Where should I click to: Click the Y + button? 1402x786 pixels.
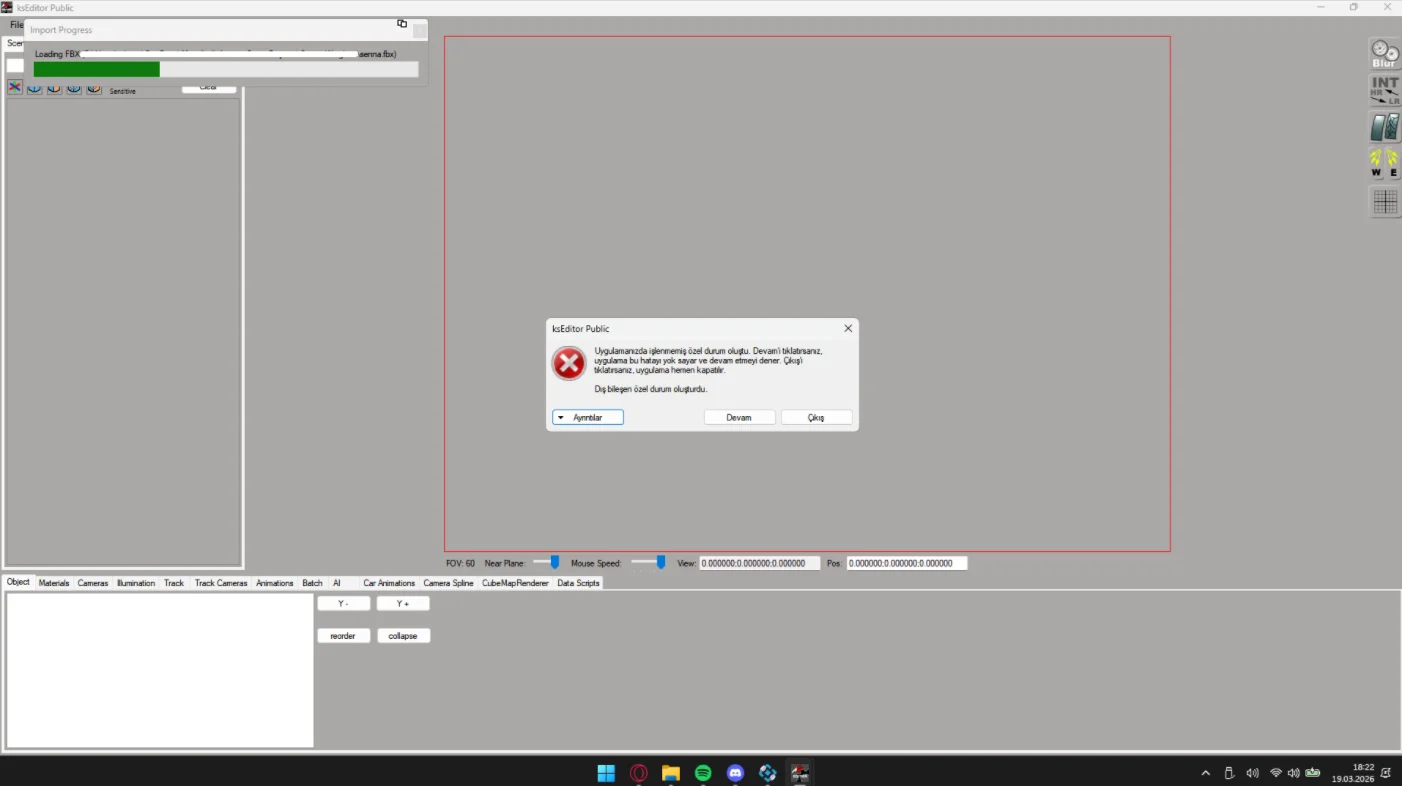click(x=403, y=604)
